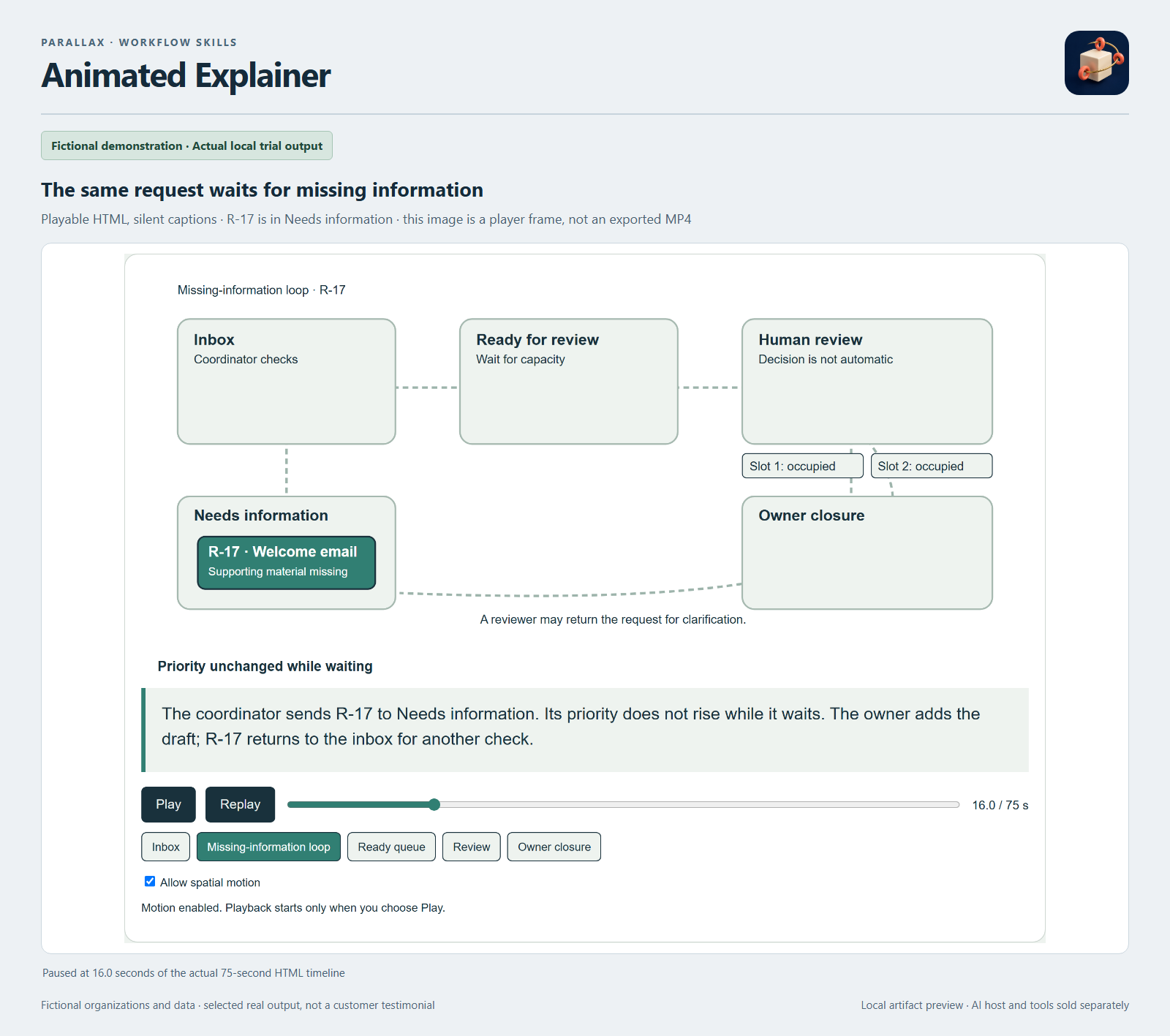Viewport: 1170px width, 1036px height.
Task: Restart the animation with Replay
Action: 240,804
